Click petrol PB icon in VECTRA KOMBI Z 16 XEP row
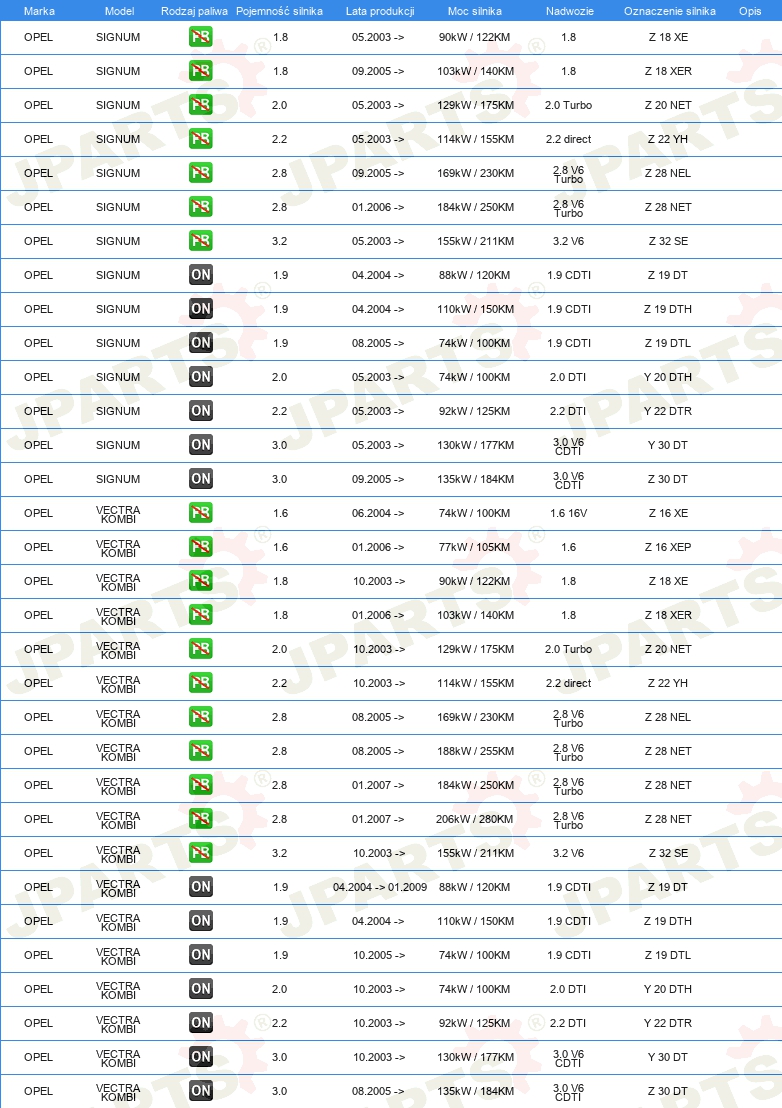 201,547
